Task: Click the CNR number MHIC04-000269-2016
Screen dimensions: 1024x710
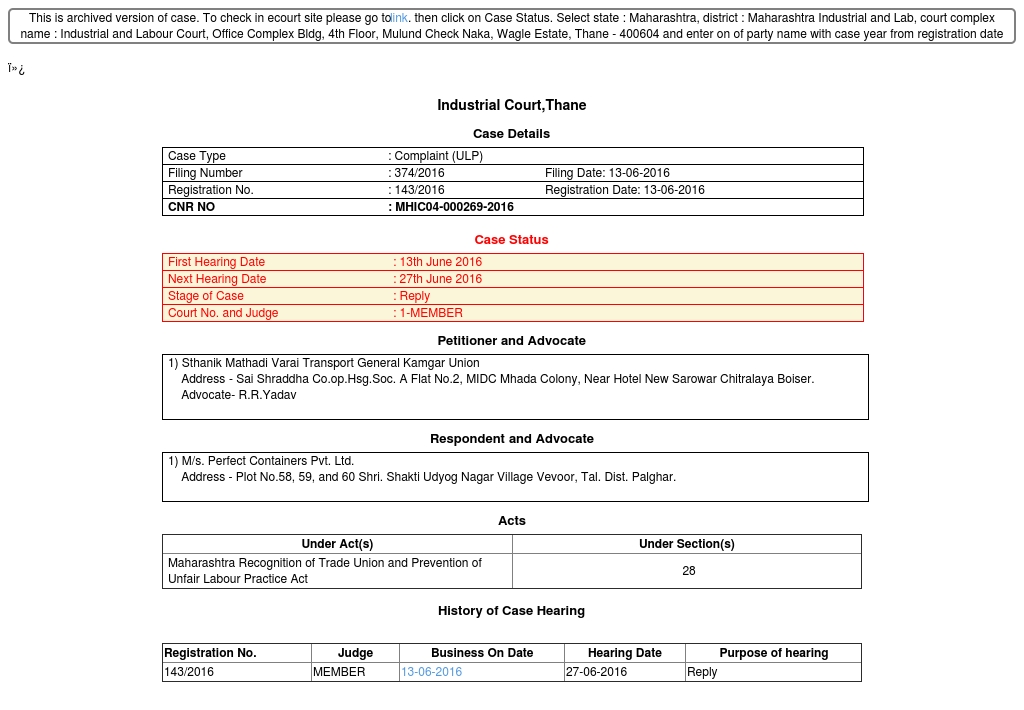Action: 454,207
